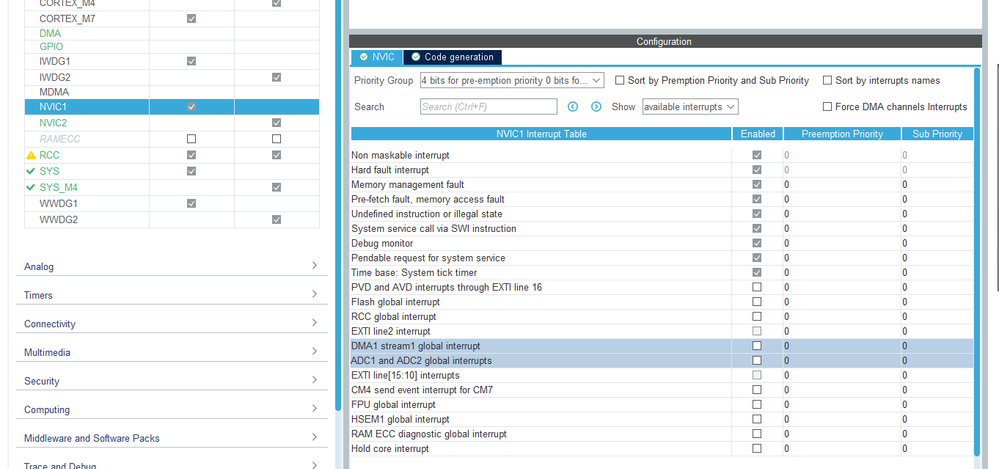This screenshot has width=999, height=469.
Task: Select MDMA in the peripheral list
Action: (171, 92)
